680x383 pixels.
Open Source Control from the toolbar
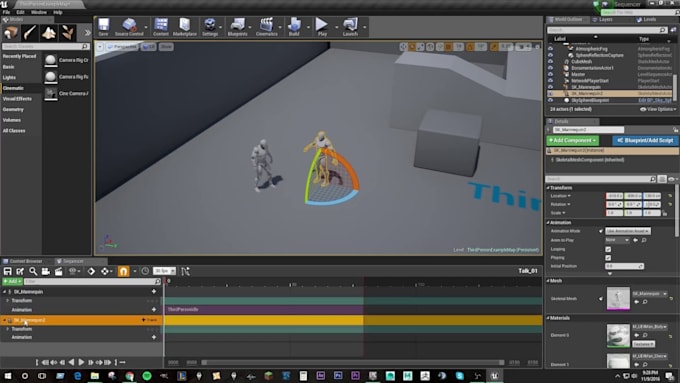click(x=129, y=27)
